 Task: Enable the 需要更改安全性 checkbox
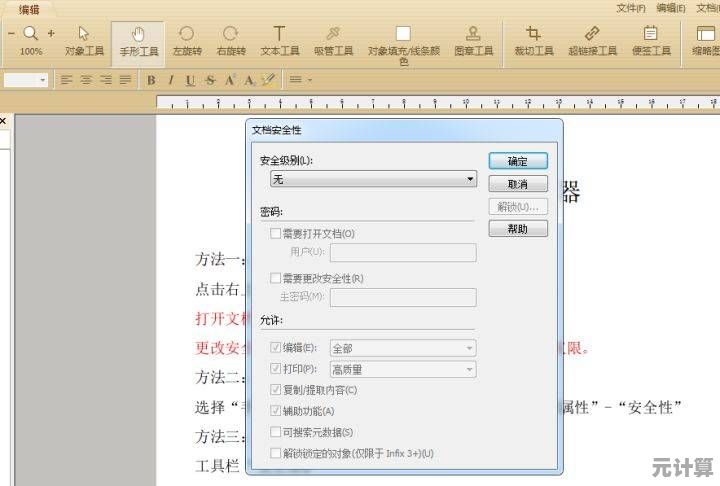point(276,278)
